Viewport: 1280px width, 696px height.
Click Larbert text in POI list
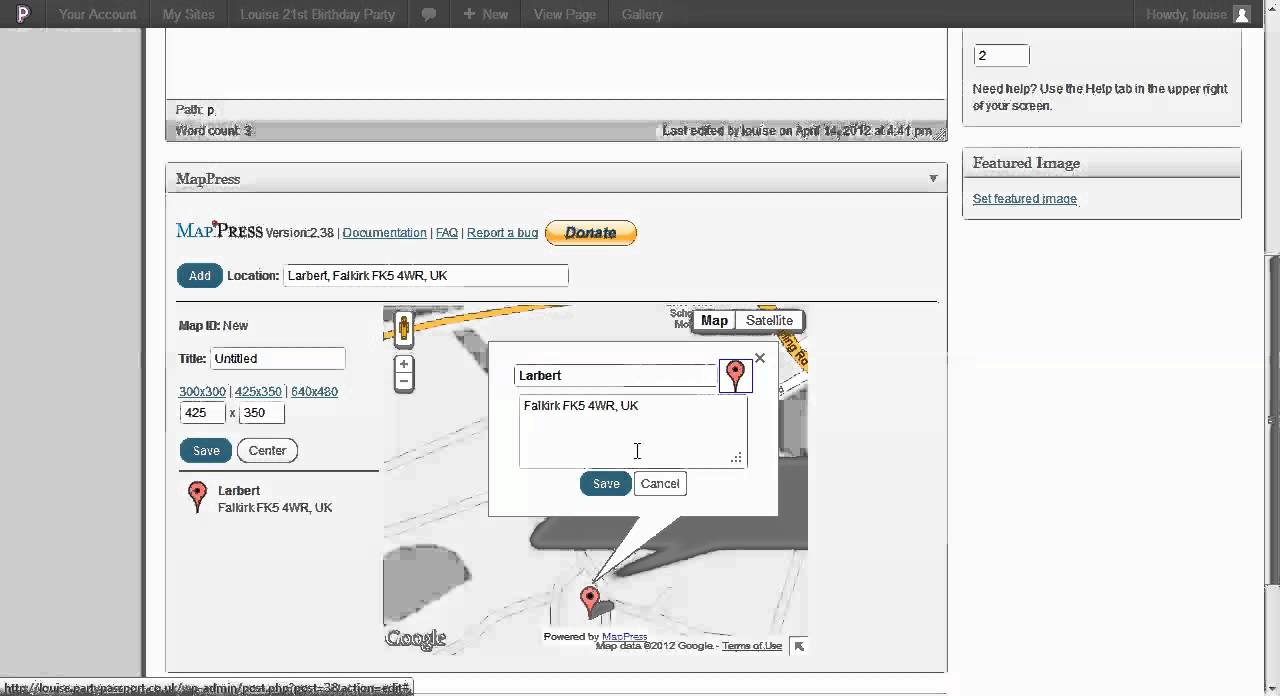point(239,491)
